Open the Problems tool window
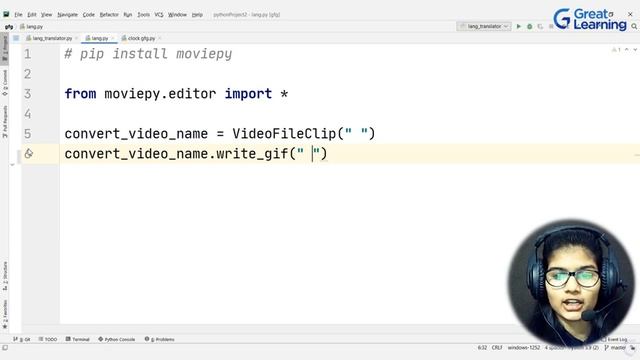The height and width of the screenshot is (360, 640). pos(160,339)
